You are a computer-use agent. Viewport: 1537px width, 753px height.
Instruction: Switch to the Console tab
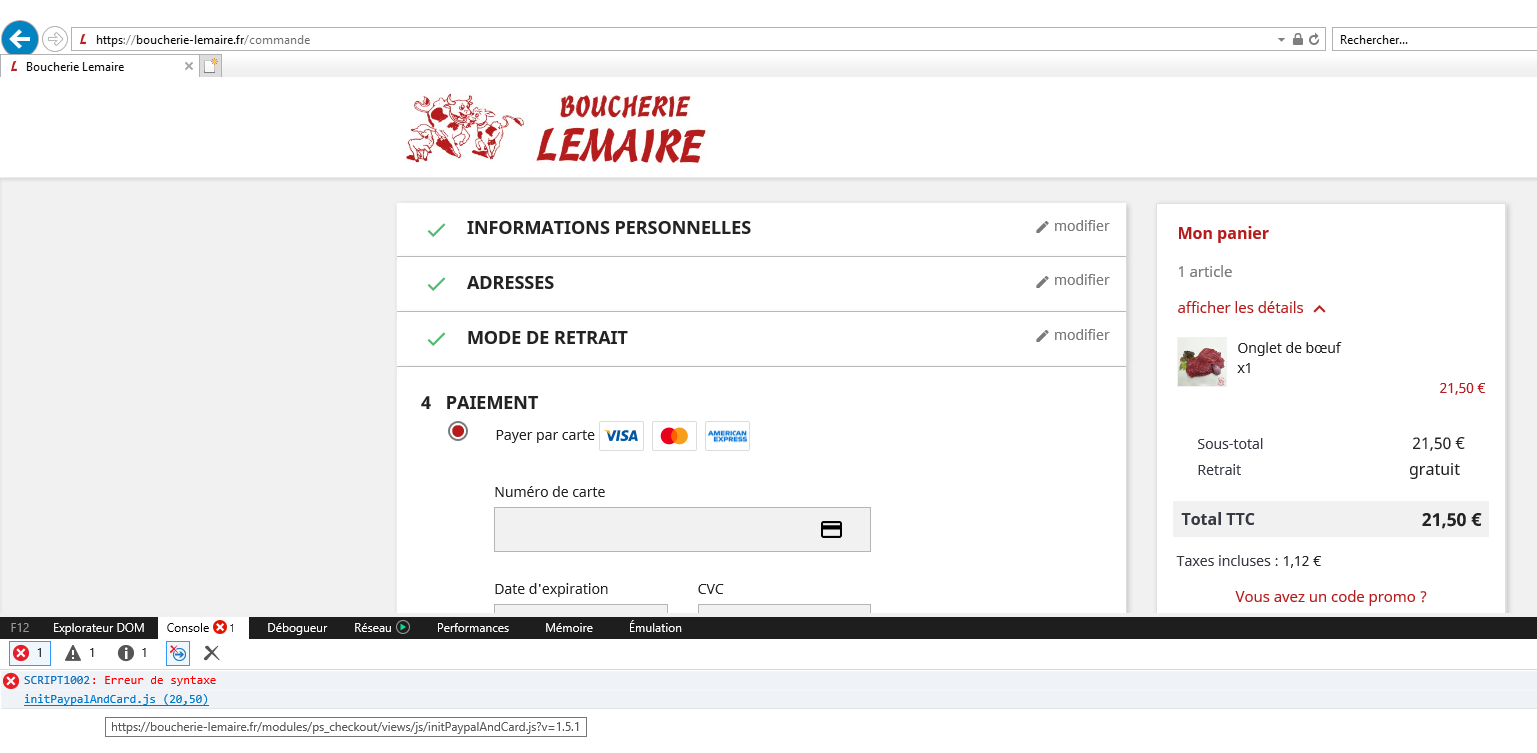click(x=201, y=628)
